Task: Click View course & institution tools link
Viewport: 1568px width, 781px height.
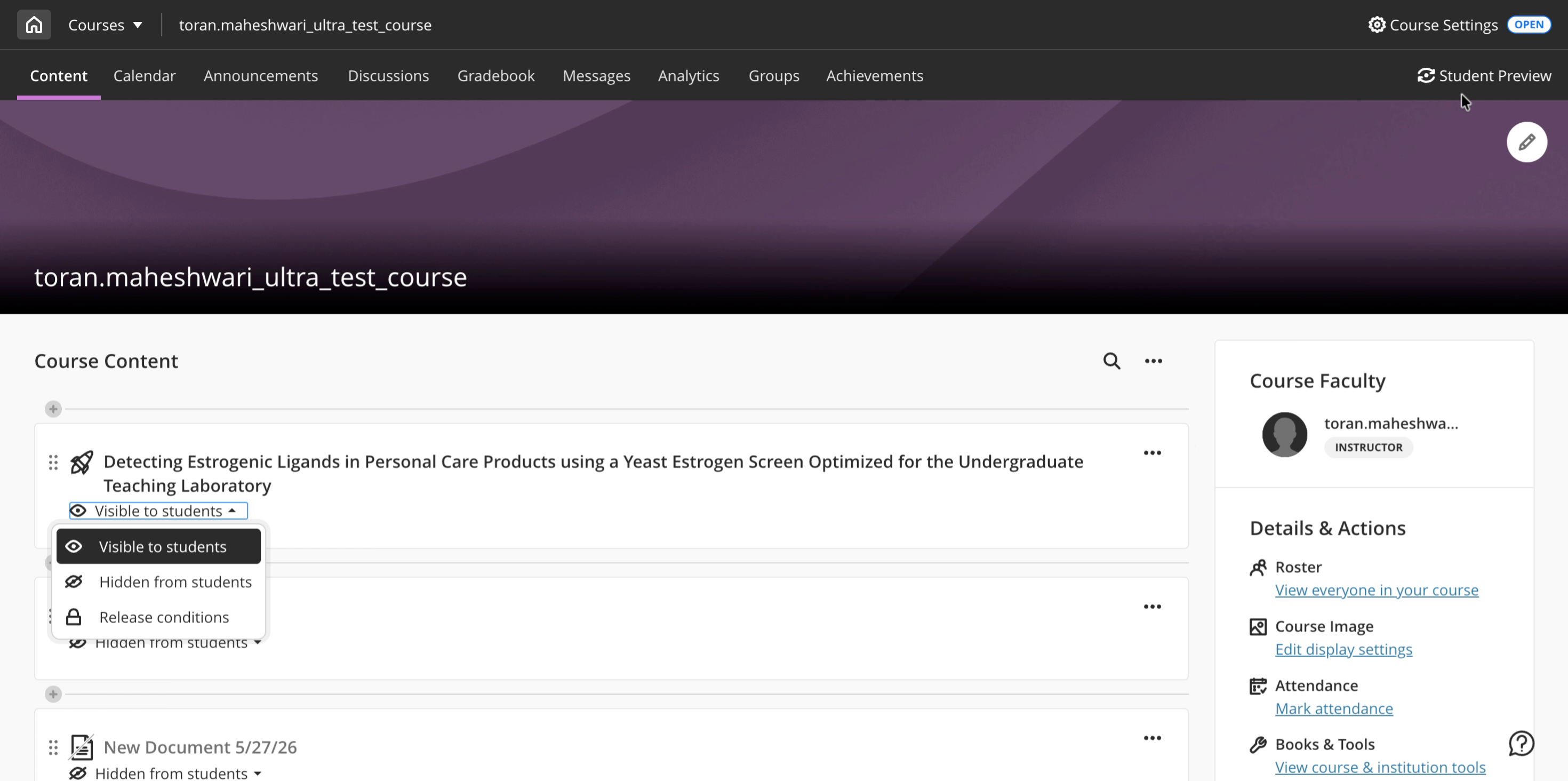Action: (x=1380, y=767)
